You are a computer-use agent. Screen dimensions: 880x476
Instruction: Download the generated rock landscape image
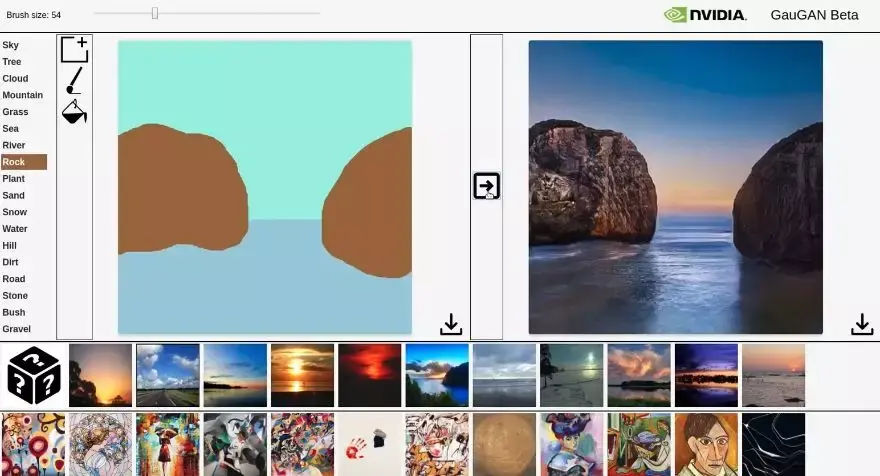coord(862,324)
